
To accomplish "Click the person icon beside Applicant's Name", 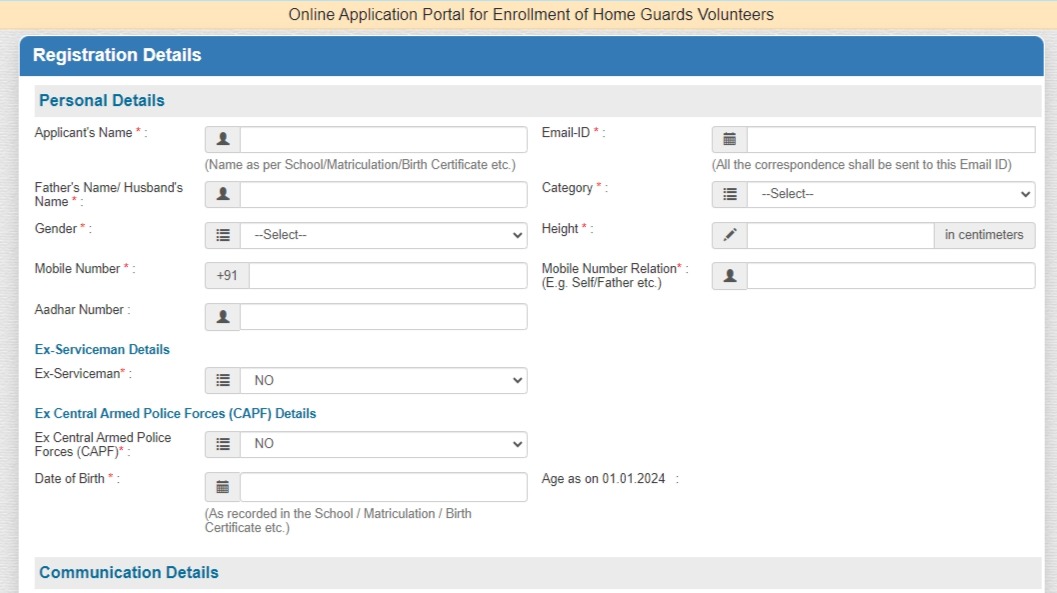I will point(222,138).
